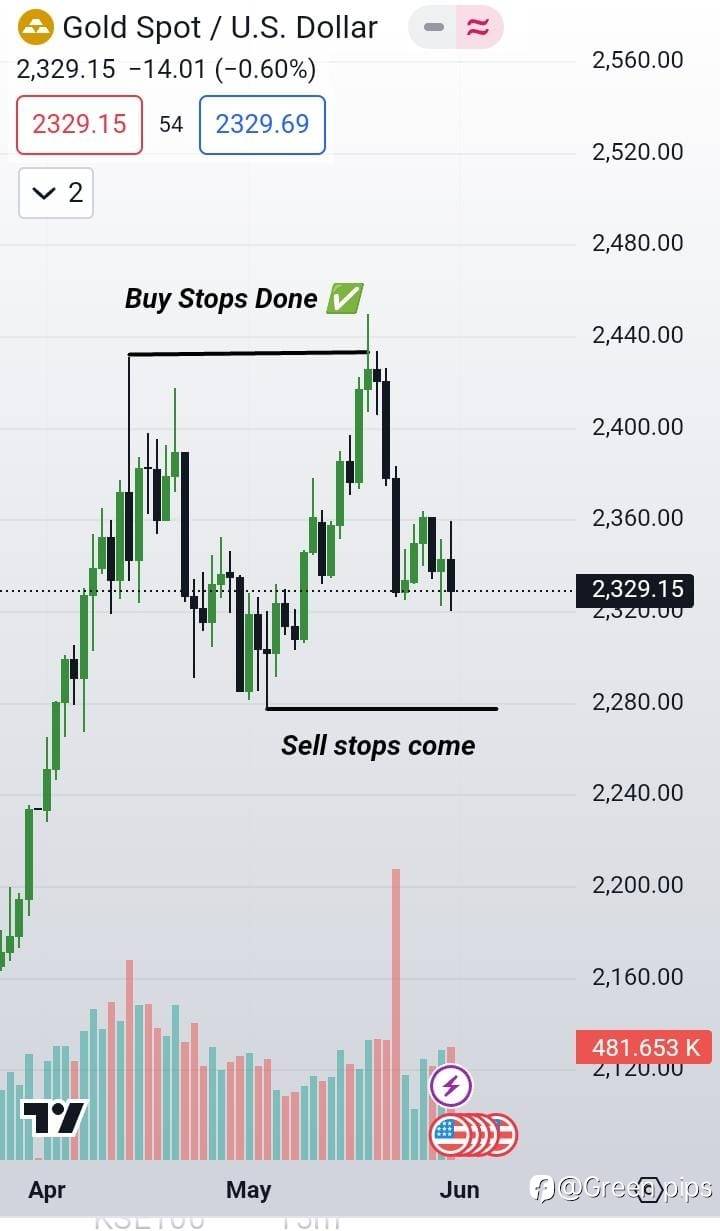Image resolution: width=720 pixels, height=1231 pixels.
Task: Select the May label on time axis
Action: pyautogui.click(x=248, y=1189)
